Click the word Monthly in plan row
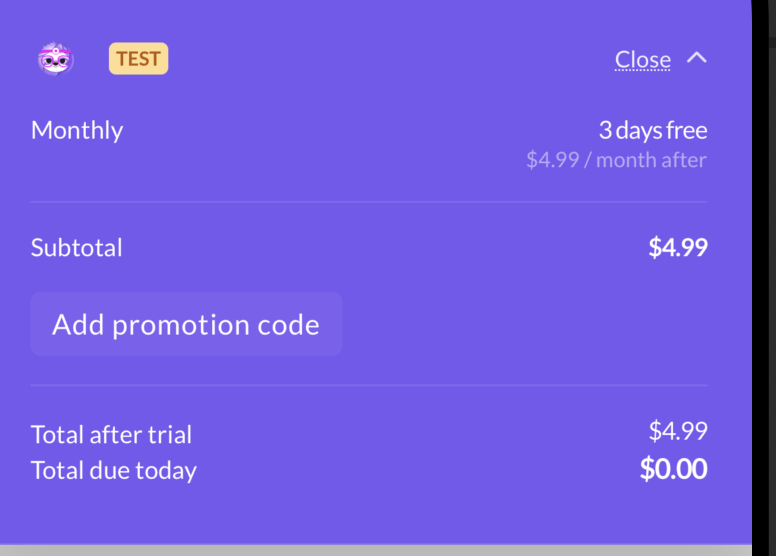 [77, 131]
